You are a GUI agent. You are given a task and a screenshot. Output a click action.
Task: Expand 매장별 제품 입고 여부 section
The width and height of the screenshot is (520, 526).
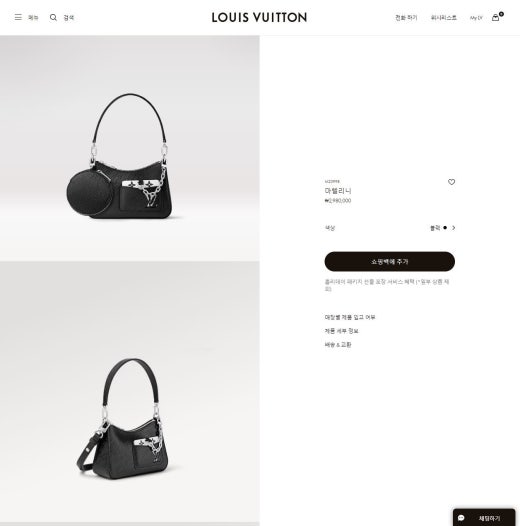350,317
